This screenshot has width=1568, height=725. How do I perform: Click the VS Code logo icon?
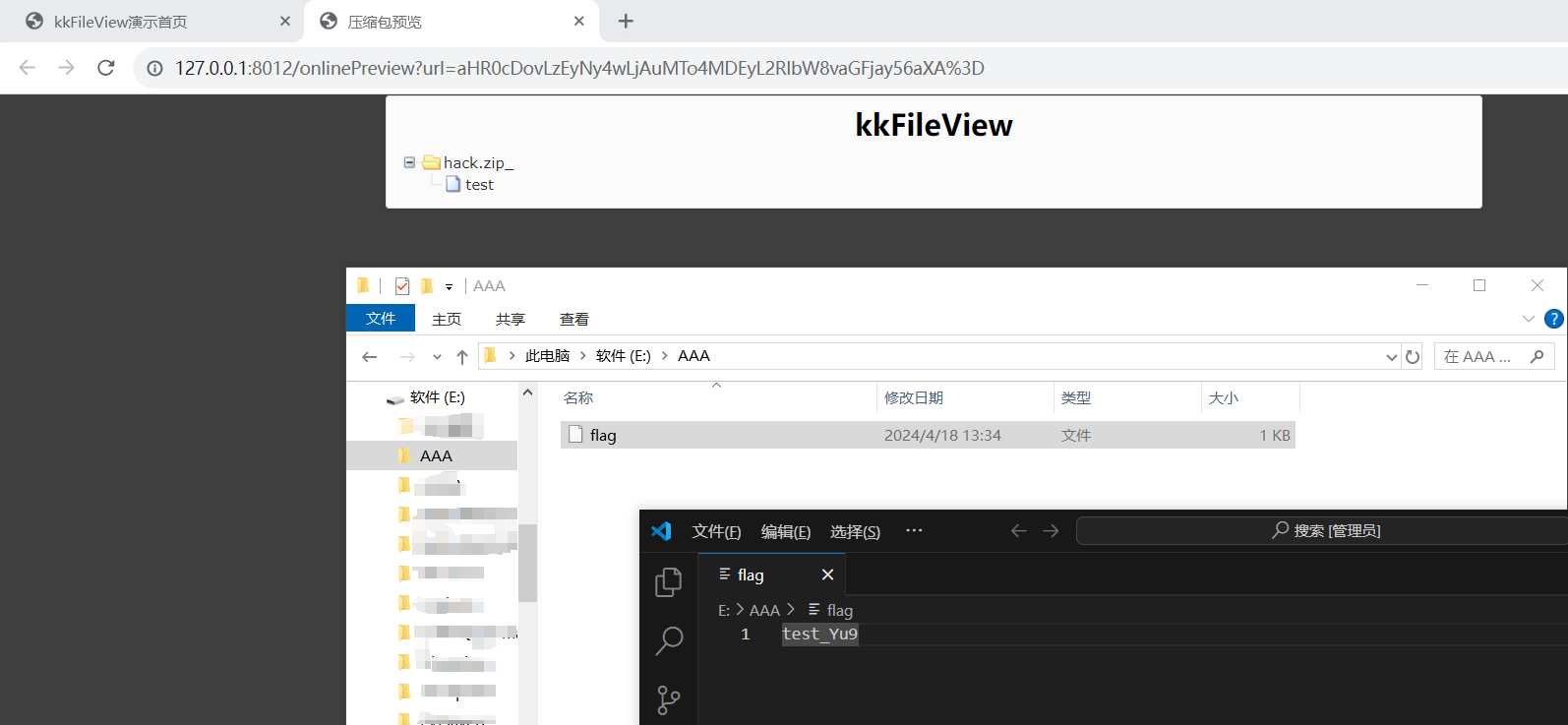[x=661, y=531]
